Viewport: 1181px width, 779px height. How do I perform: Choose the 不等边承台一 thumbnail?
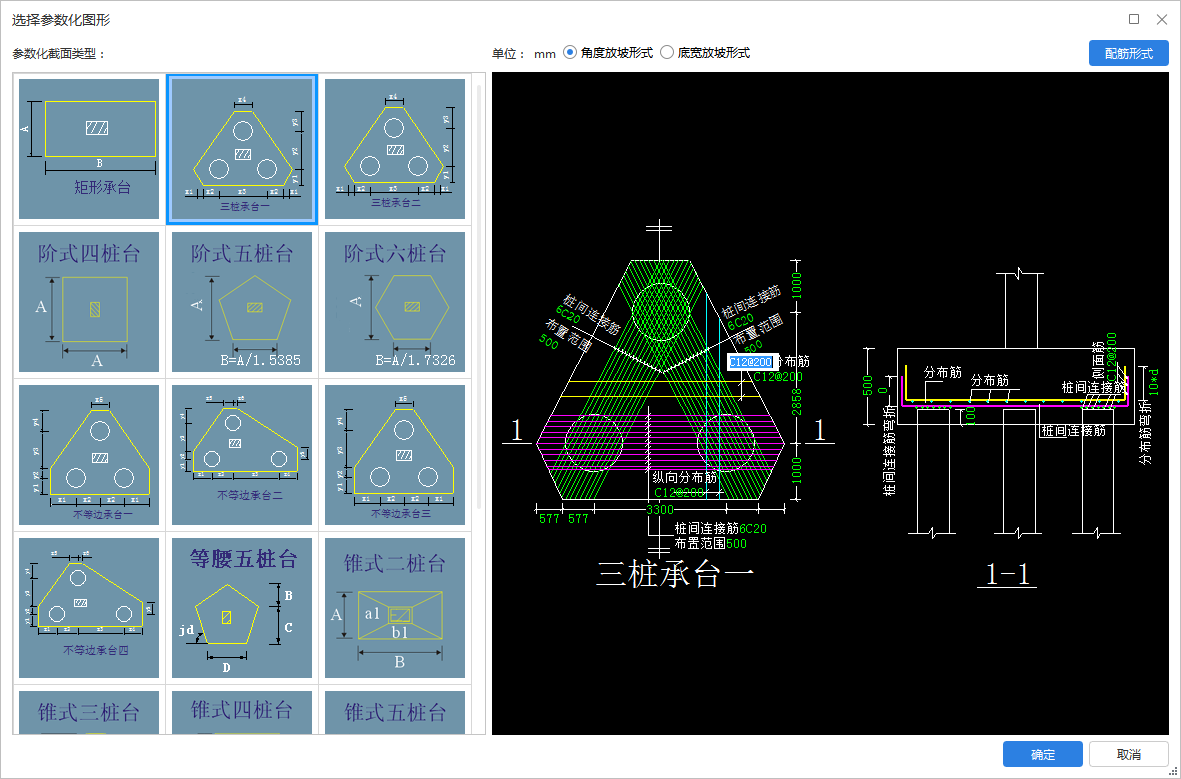(89, 455)
